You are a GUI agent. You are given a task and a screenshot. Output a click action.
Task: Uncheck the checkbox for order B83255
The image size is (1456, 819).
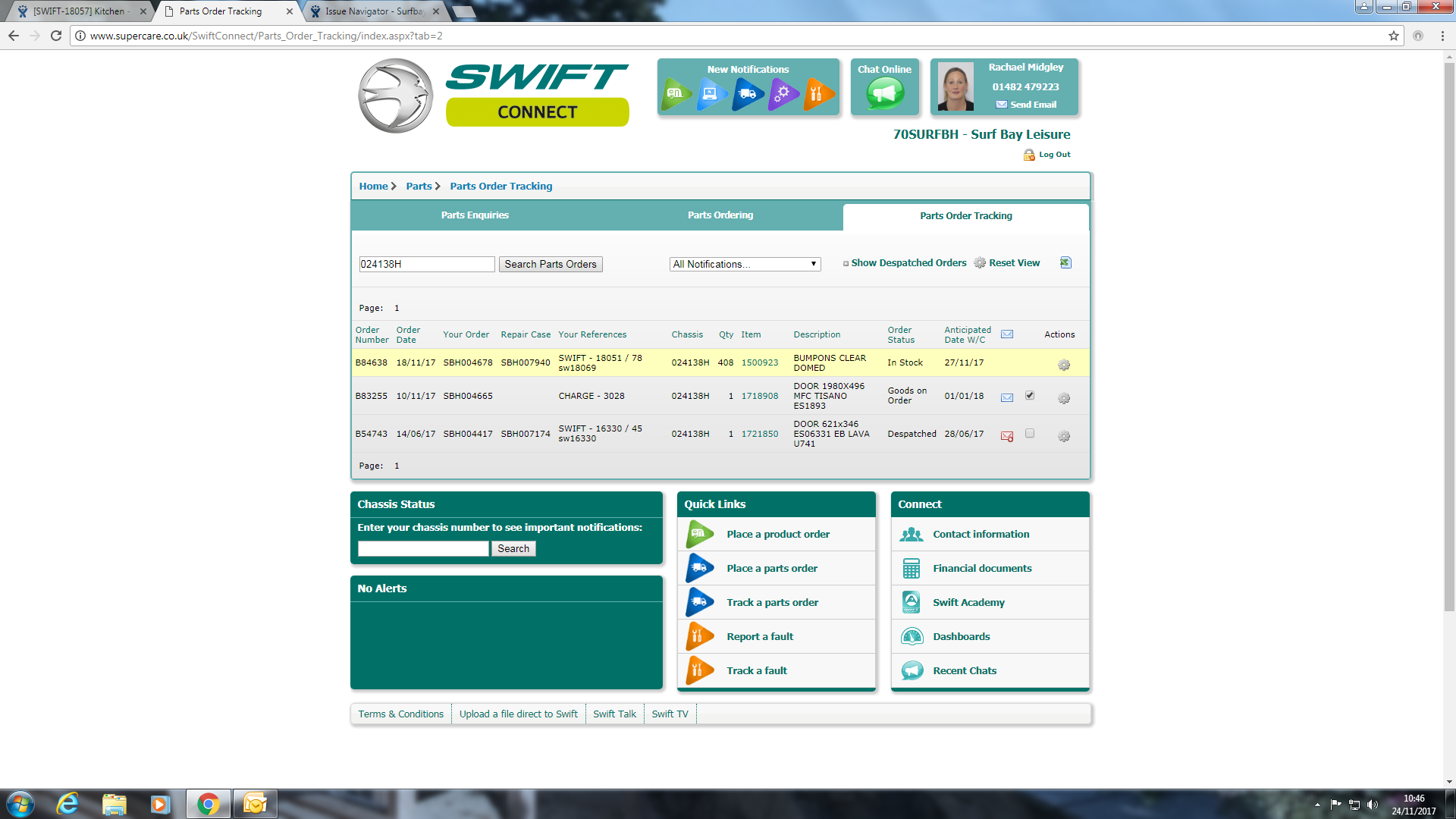[x=1030, y=395]
